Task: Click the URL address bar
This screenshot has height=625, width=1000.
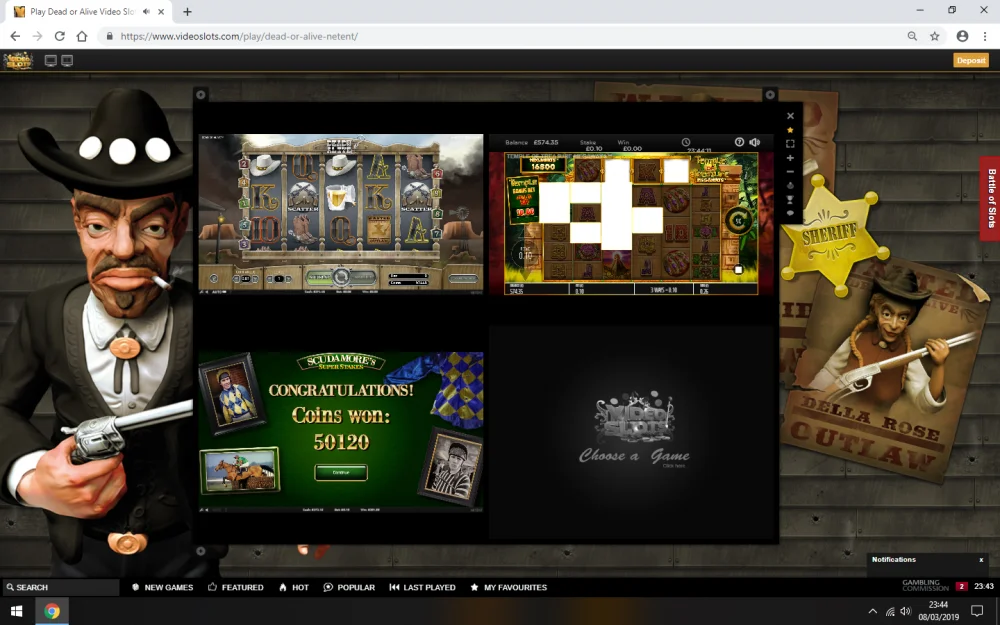Action: pos(497,36)
